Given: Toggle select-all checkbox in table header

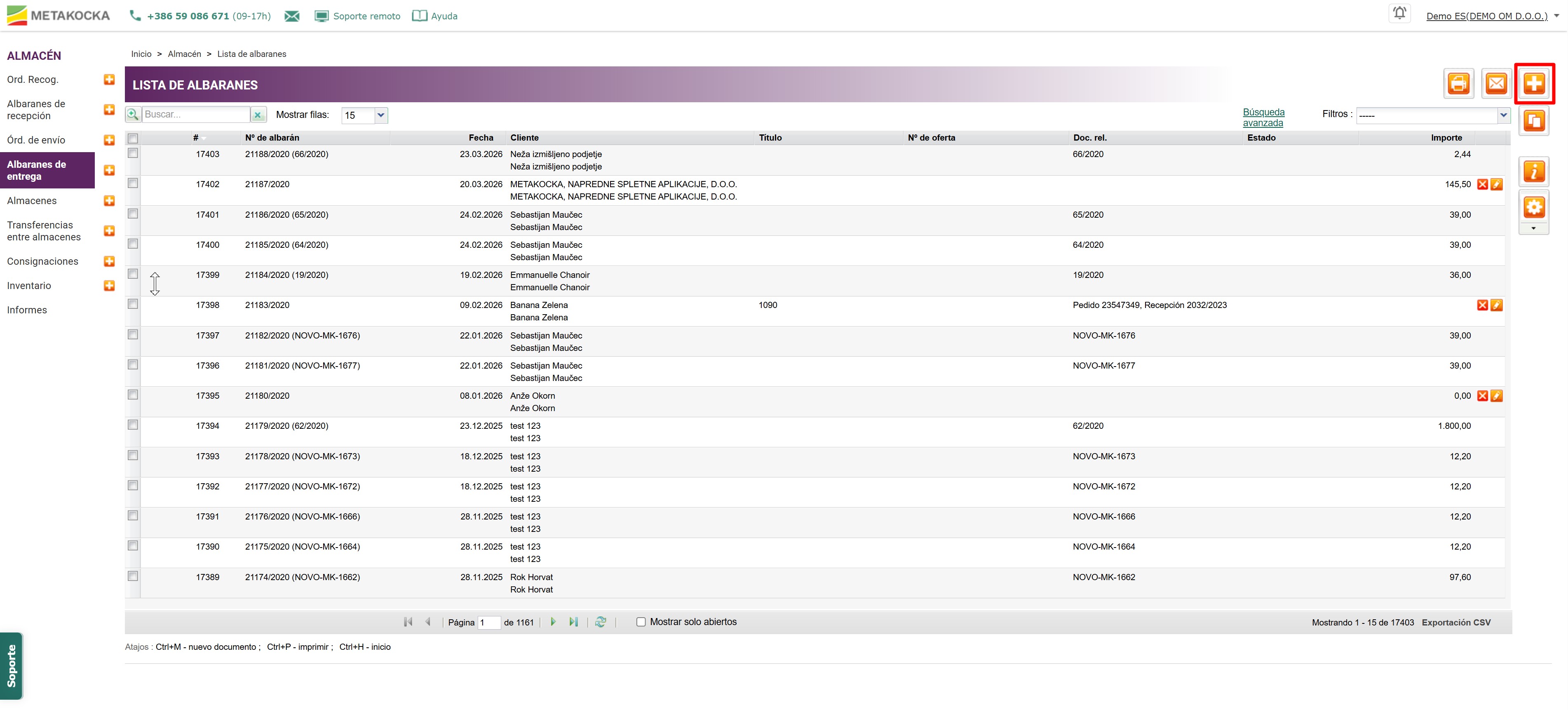Looking at the screenshot, I should click(x=133, y=138).
